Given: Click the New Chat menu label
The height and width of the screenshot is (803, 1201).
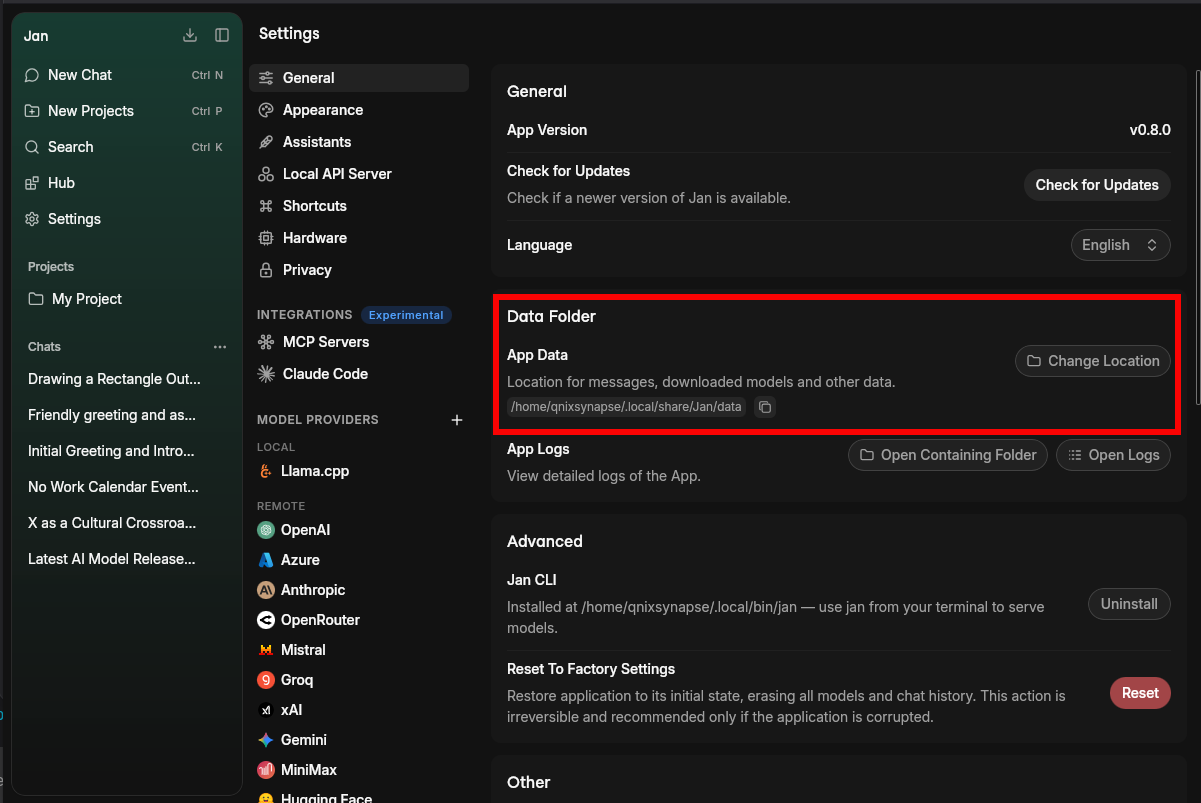Looking at the screenshot, I should tap(80, 75).
